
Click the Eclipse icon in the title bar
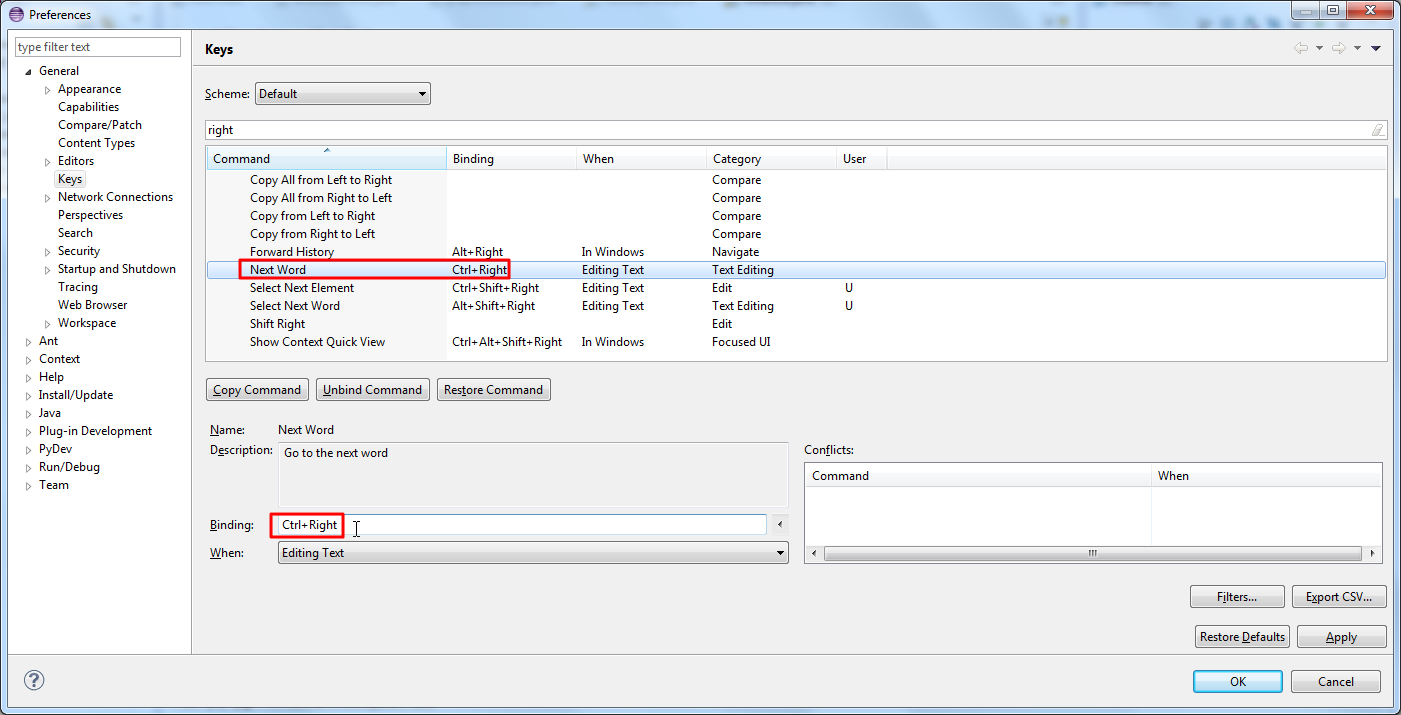(16, 14)
